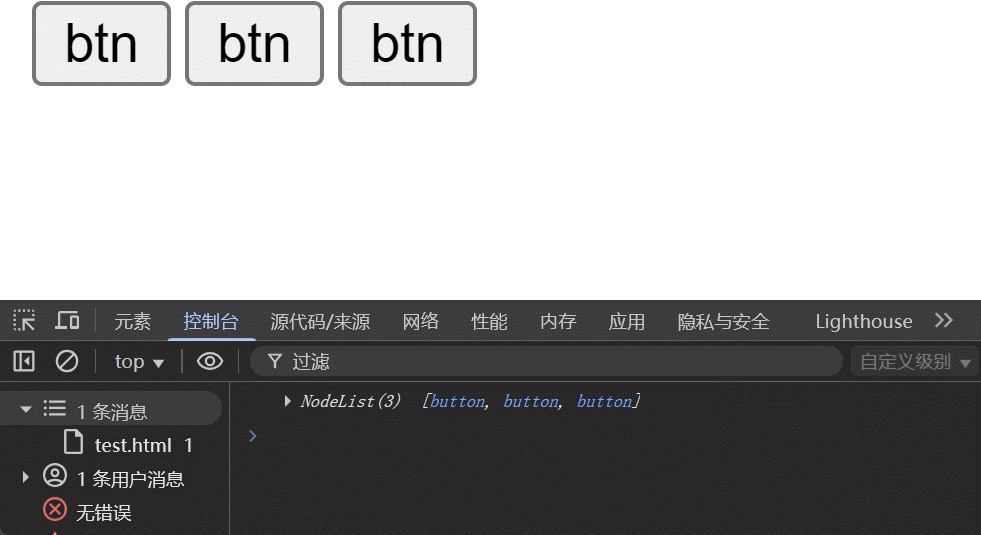Screen dimensions: 981x535
Task: Open the 网络 tab
Action: 420,321
